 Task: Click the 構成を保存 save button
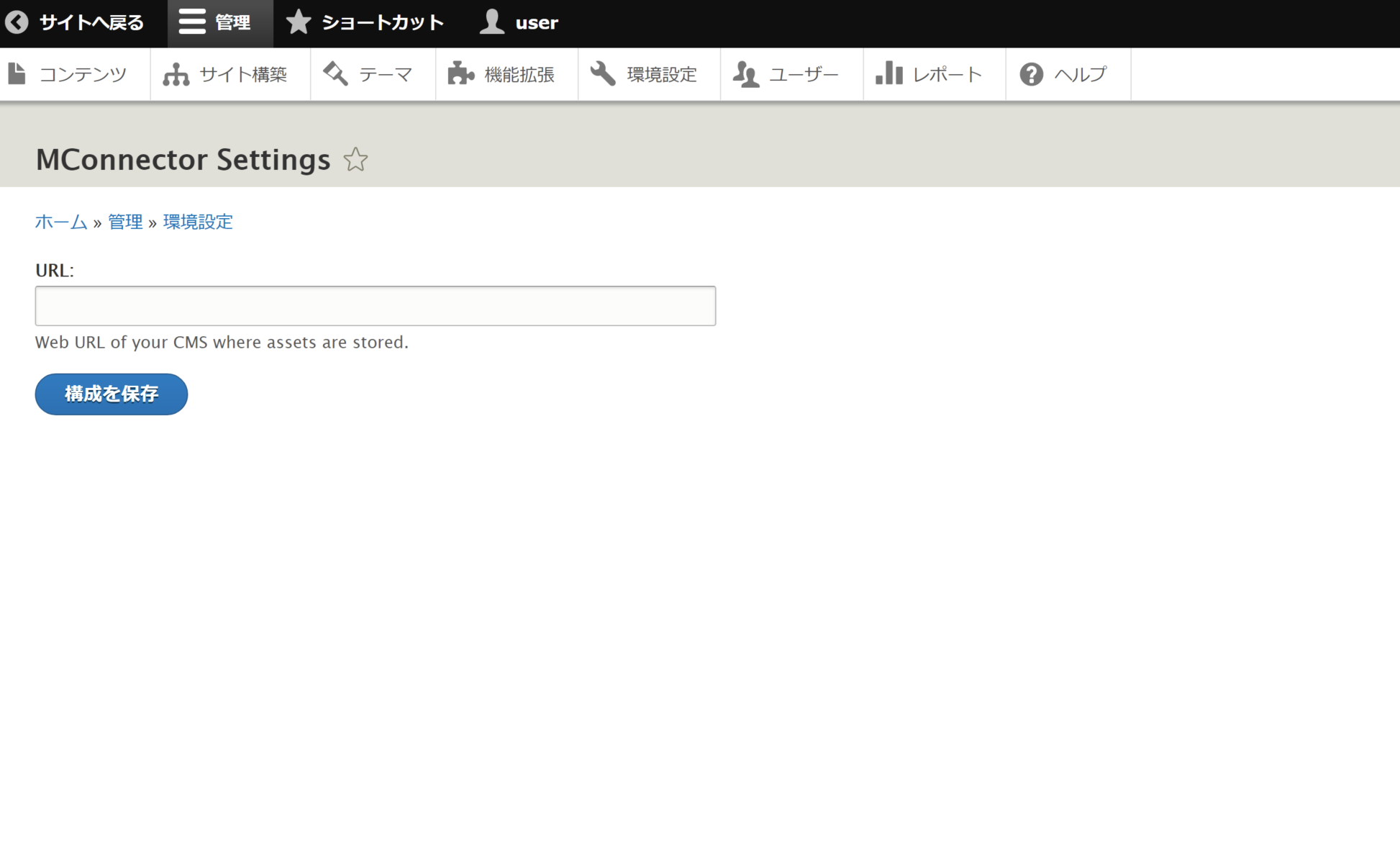pyautogui.click(x=112, y=394)
